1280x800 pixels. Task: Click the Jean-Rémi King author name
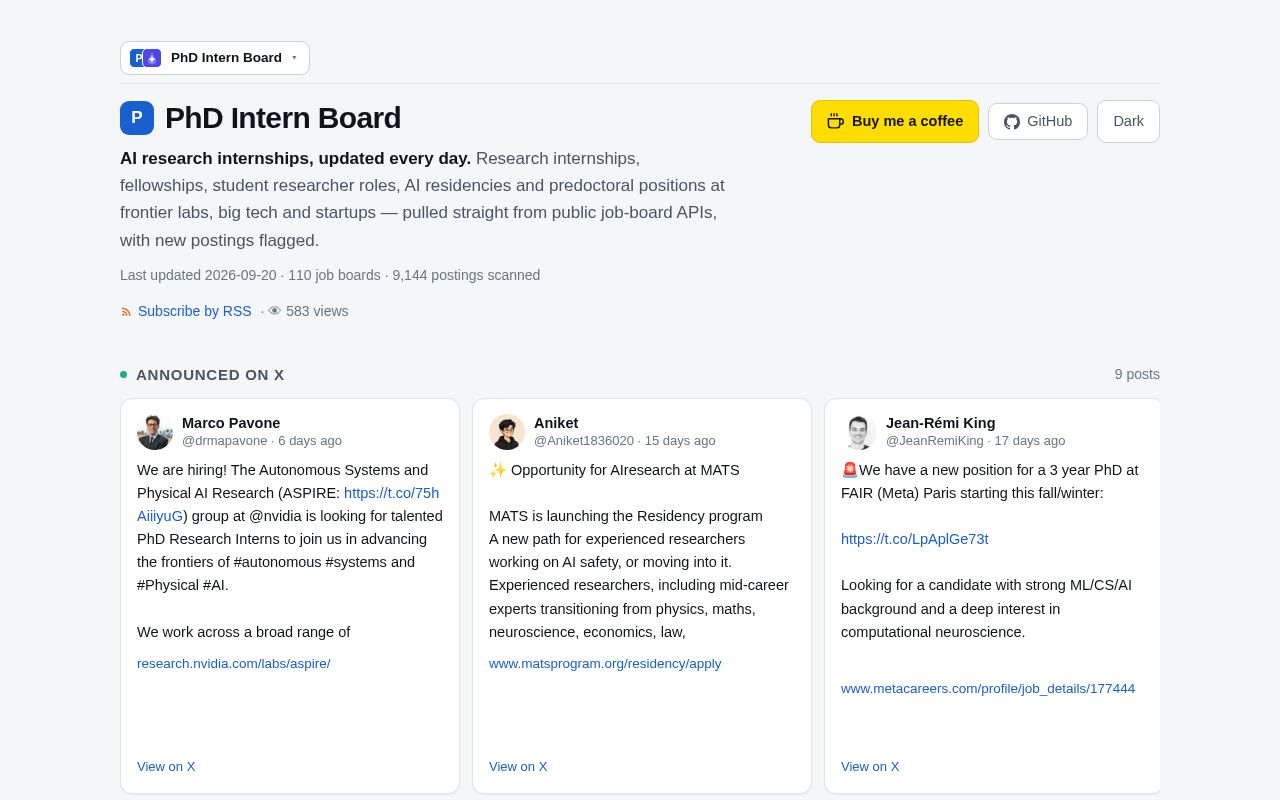(x=941, y=423)
